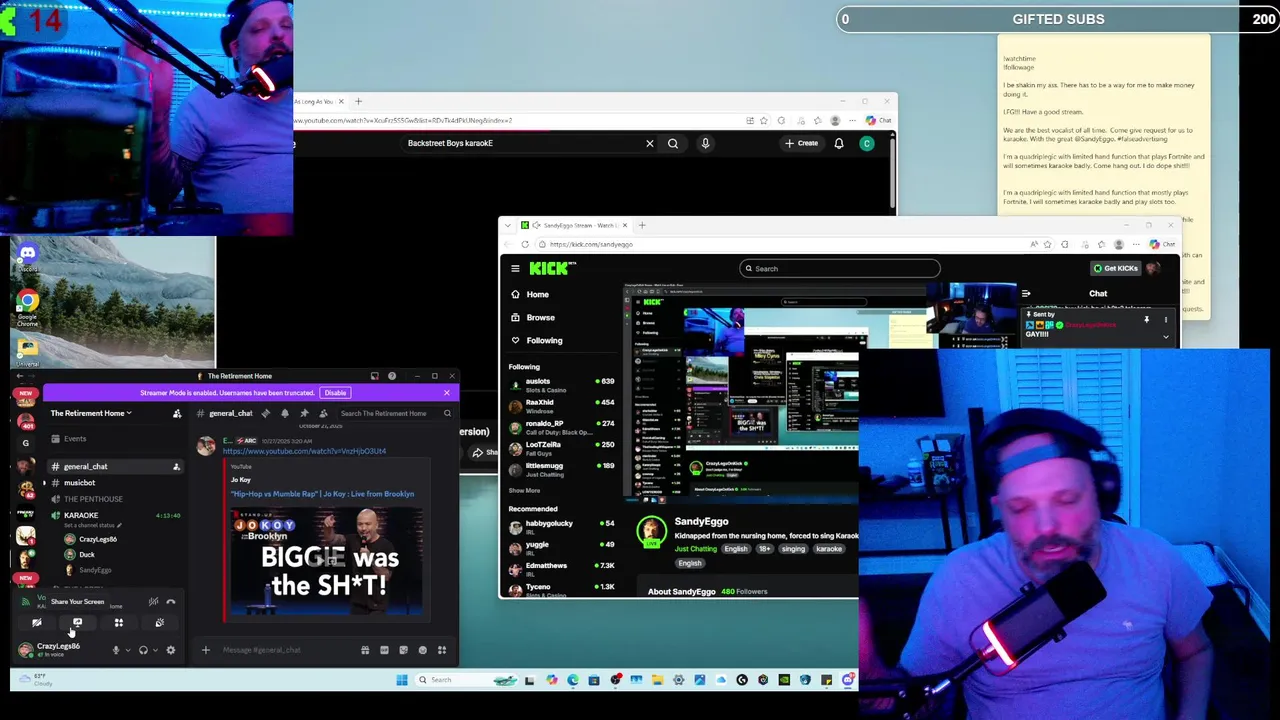Click Just Chatting category link
The image size is (1280, 720).
click(695, 549)
